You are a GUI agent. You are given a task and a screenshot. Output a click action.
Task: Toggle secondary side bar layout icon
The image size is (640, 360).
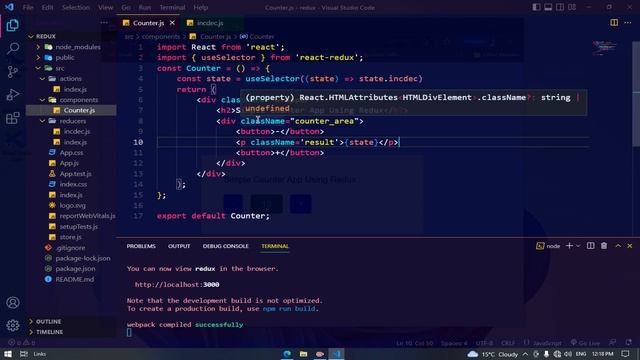[x=560, y=7]
